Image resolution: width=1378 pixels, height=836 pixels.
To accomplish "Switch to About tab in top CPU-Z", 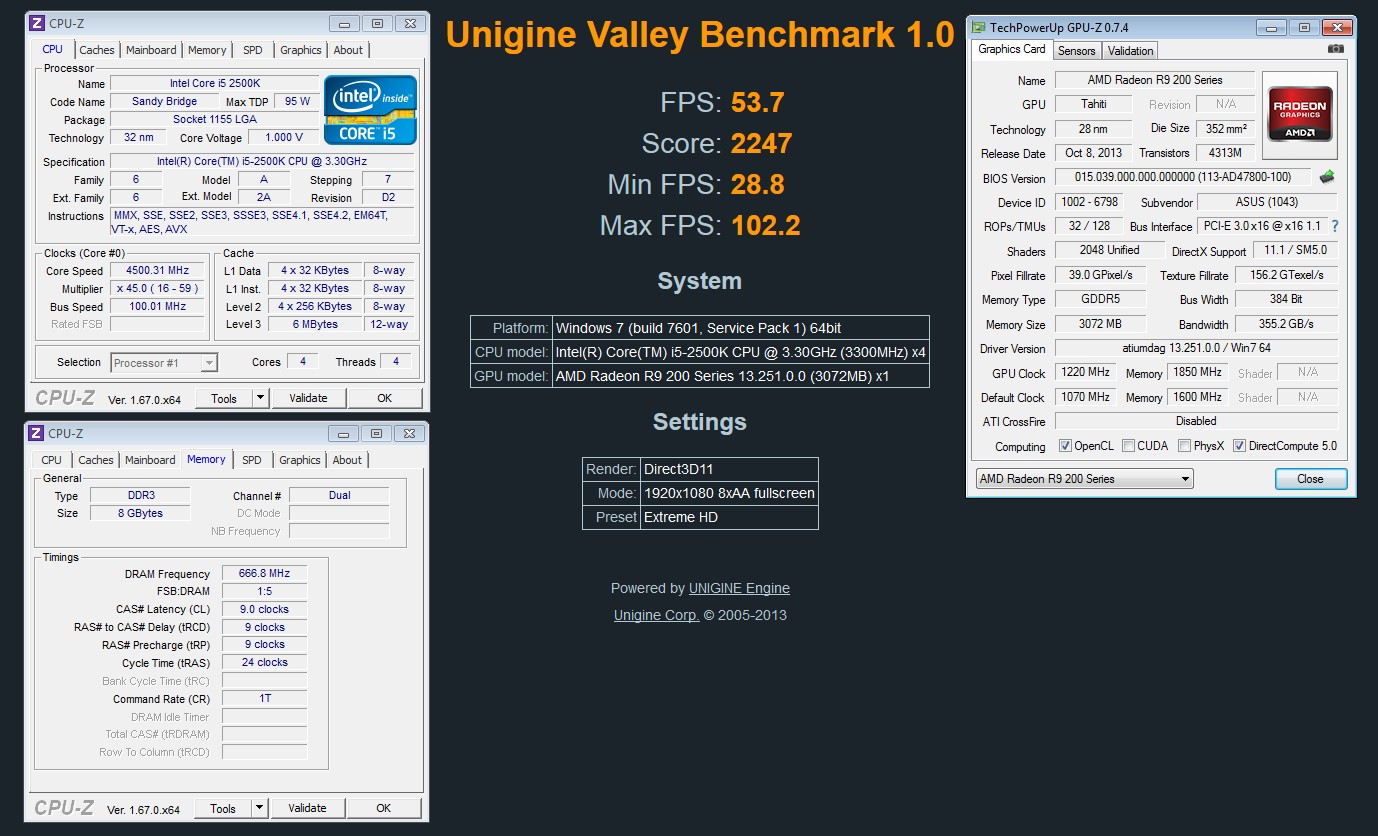I will 348,50.
